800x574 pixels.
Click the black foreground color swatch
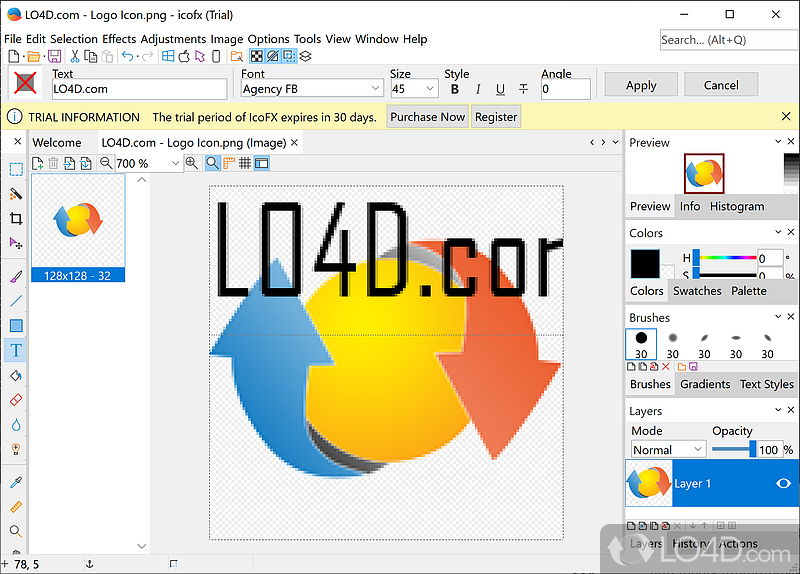point(645,264)
